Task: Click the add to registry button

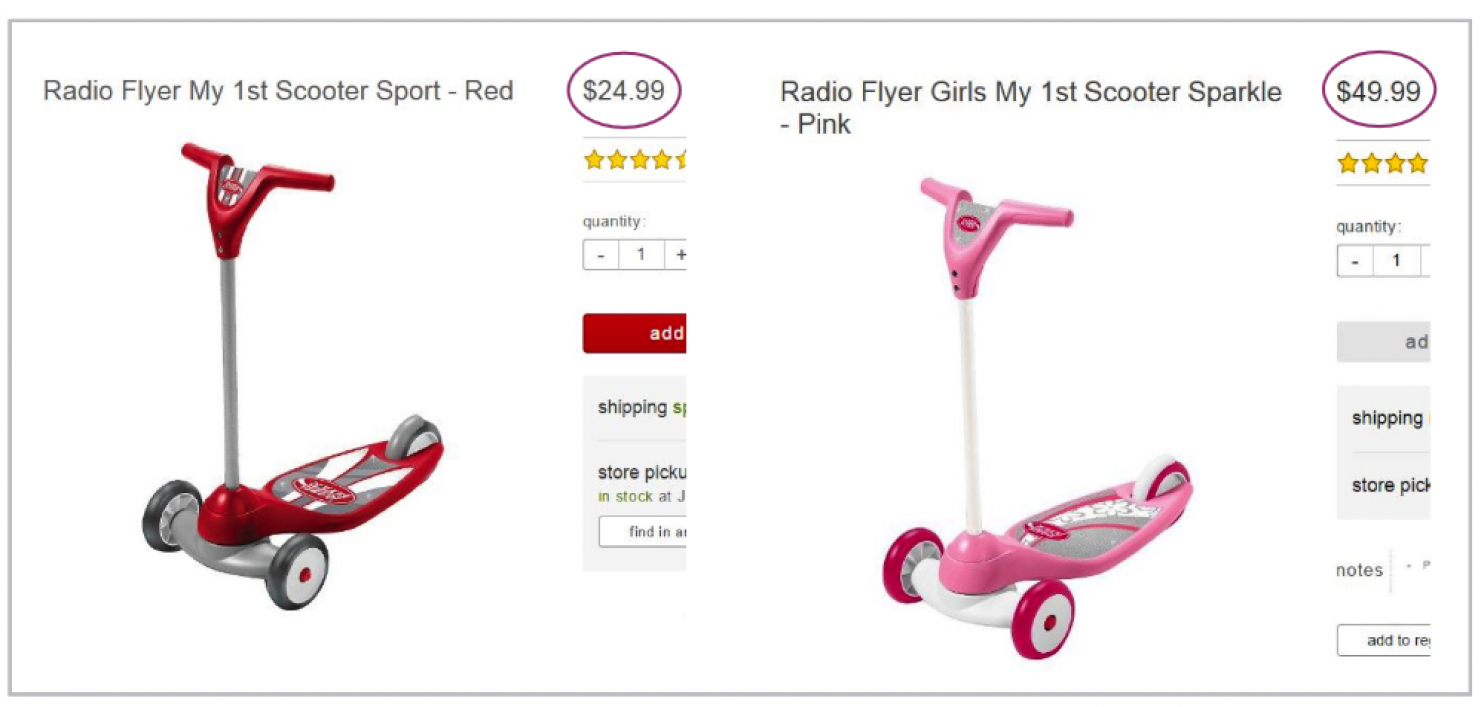Action: tap(1394, 640)
